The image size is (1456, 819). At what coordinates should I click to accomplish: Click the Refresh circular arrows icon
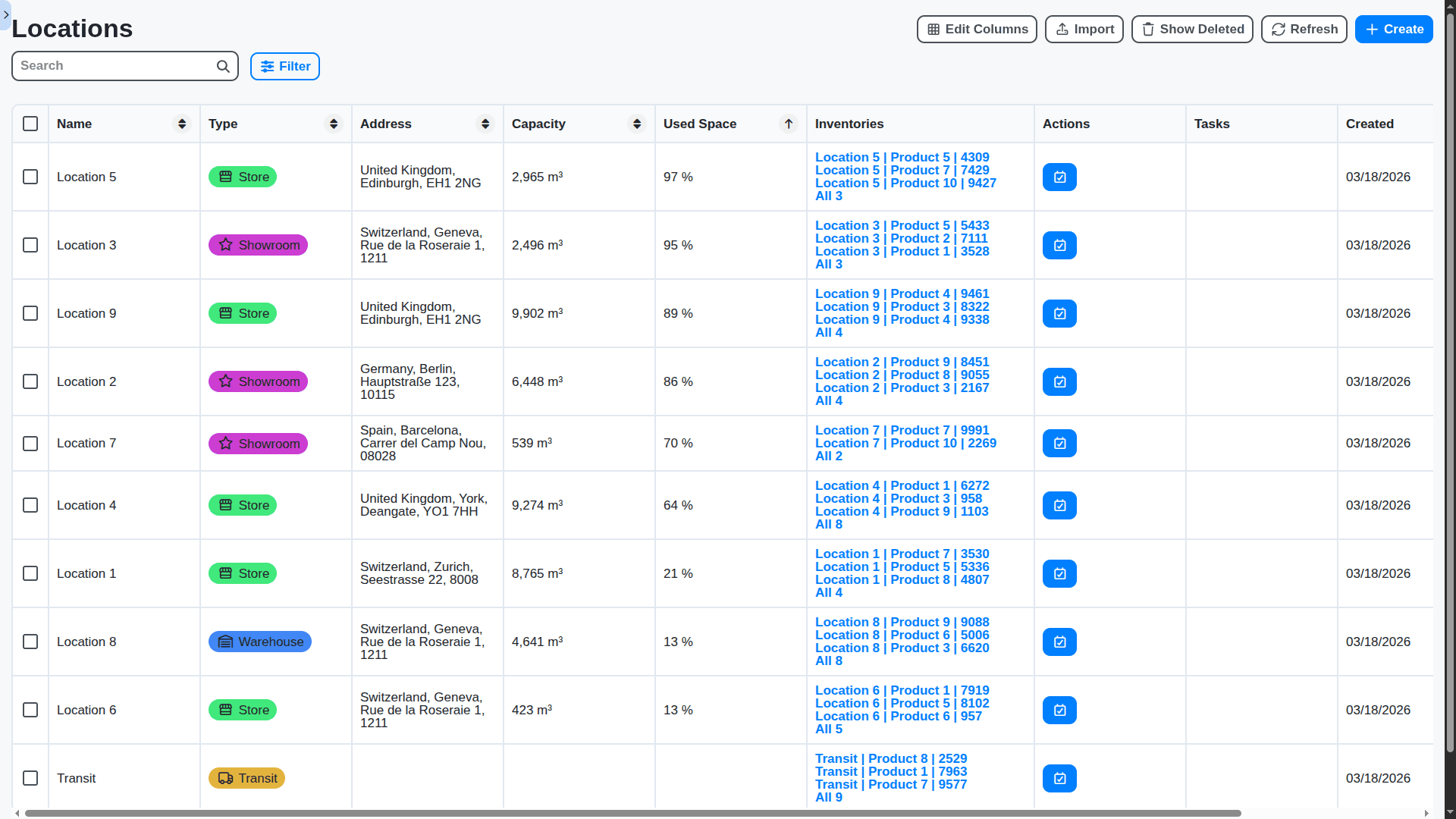(1279, 29)
